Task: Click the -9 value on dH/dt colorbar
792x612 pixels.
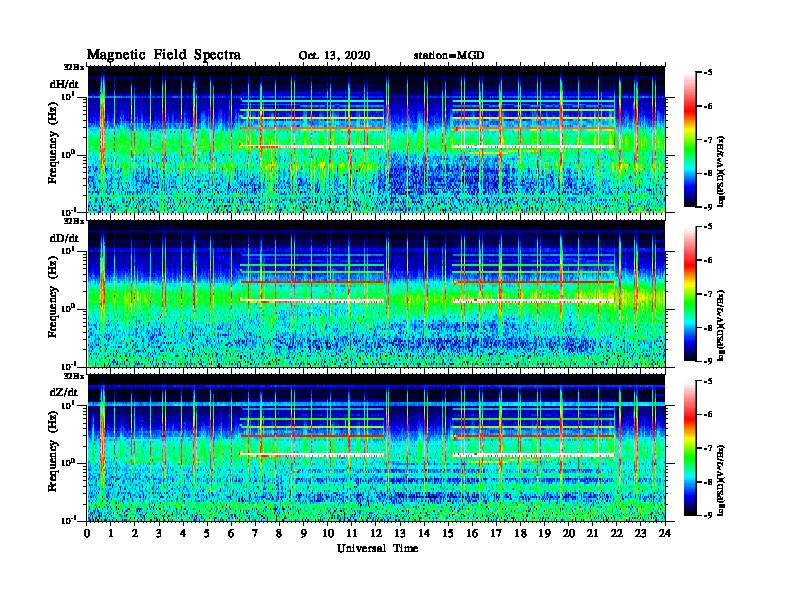Action: click(708, 207)
